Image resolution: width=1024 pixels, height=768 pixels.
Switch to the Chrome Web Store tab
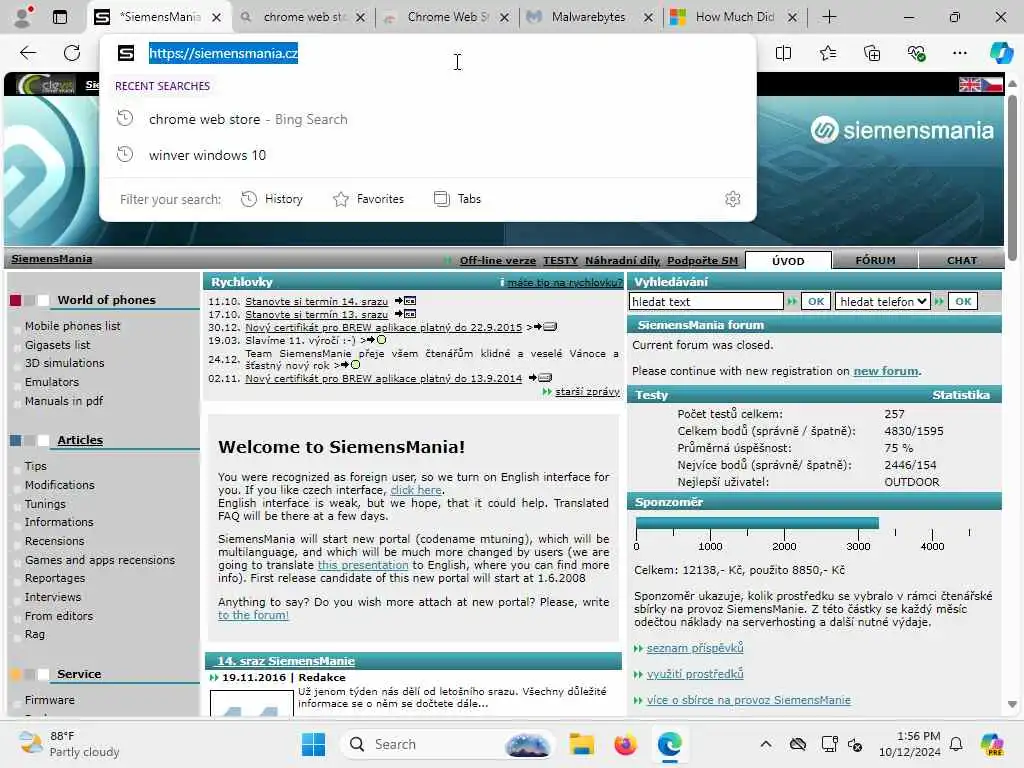[x=447, y=18]
